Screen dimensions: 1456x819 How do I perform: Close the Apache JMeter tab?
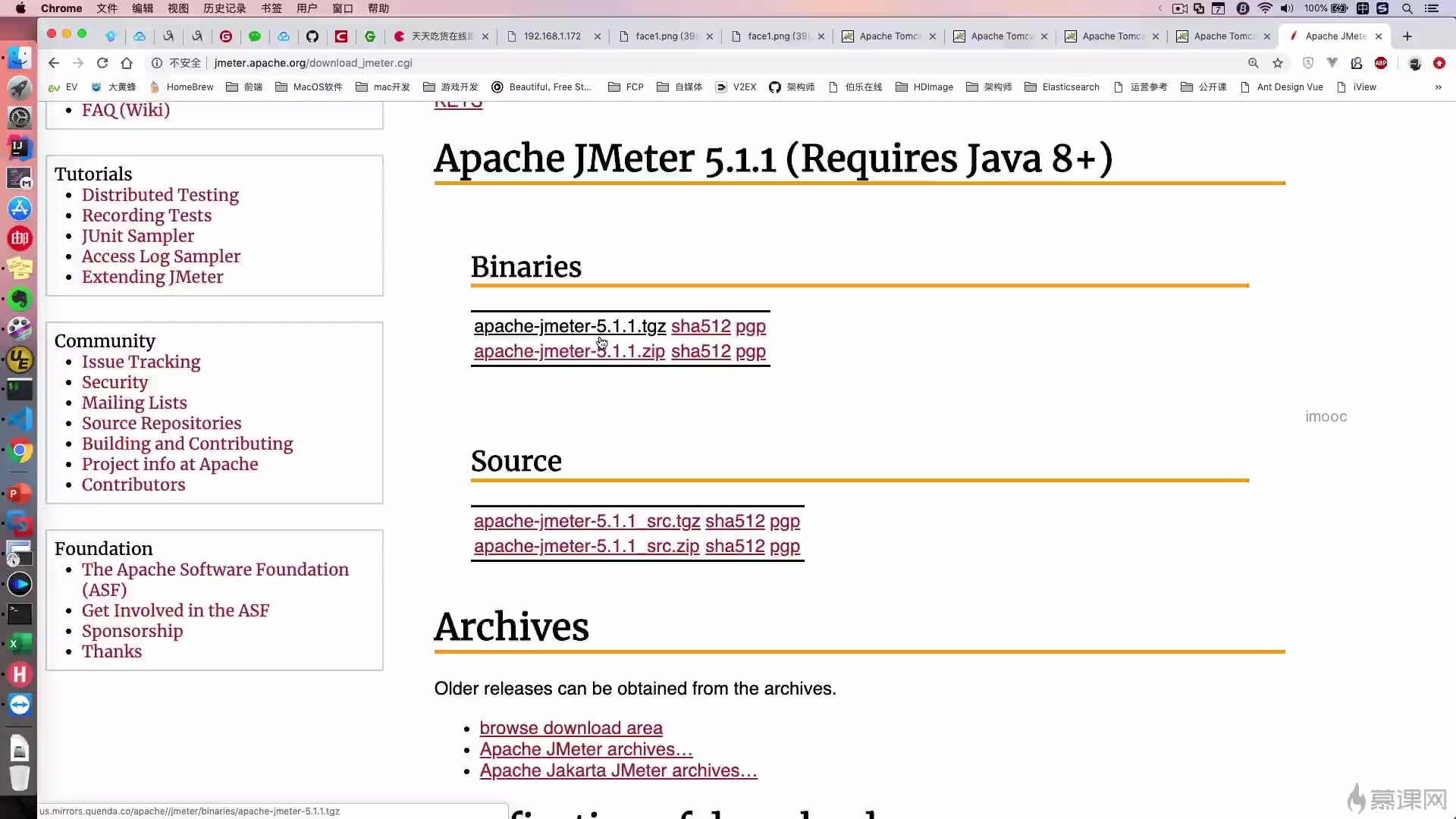click(x=1379, y=36)
